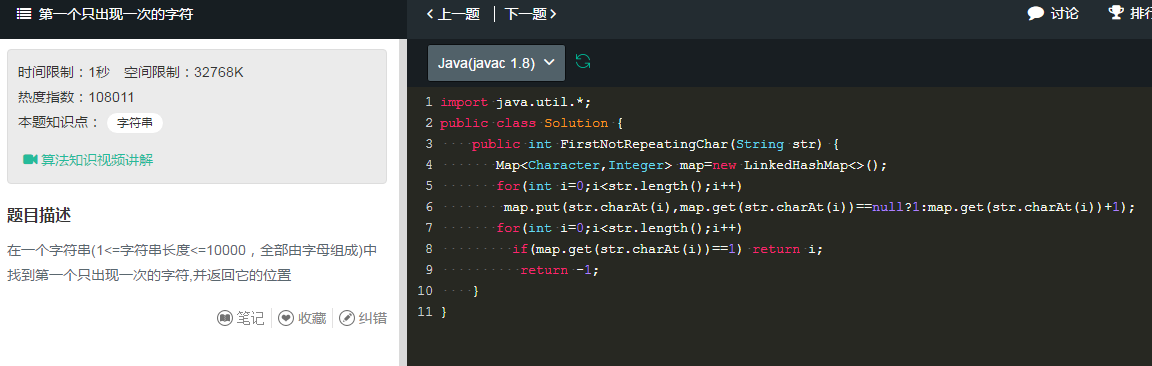The width and height of the screenshot is (1152, 366).
Task: Add problem to 收藏 favorites
Action: (x=302, y=318)
